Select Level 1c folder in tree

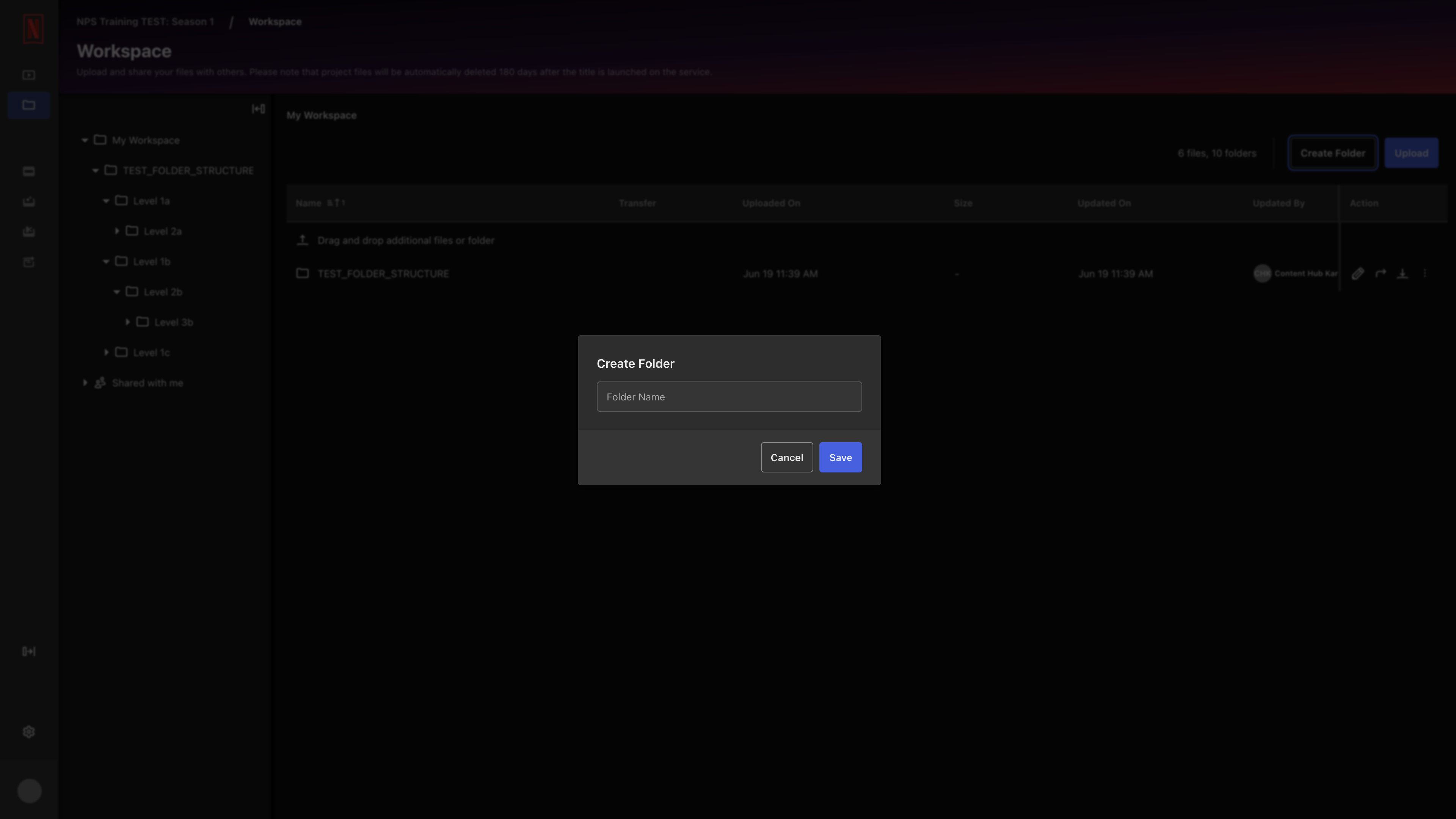[152, 352]
